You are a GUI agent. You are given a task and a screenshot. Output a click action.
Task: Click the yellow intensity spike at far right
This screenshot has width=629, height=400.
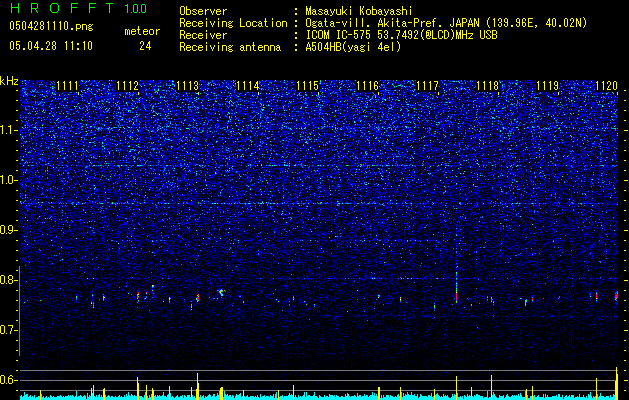pos(617,382)
